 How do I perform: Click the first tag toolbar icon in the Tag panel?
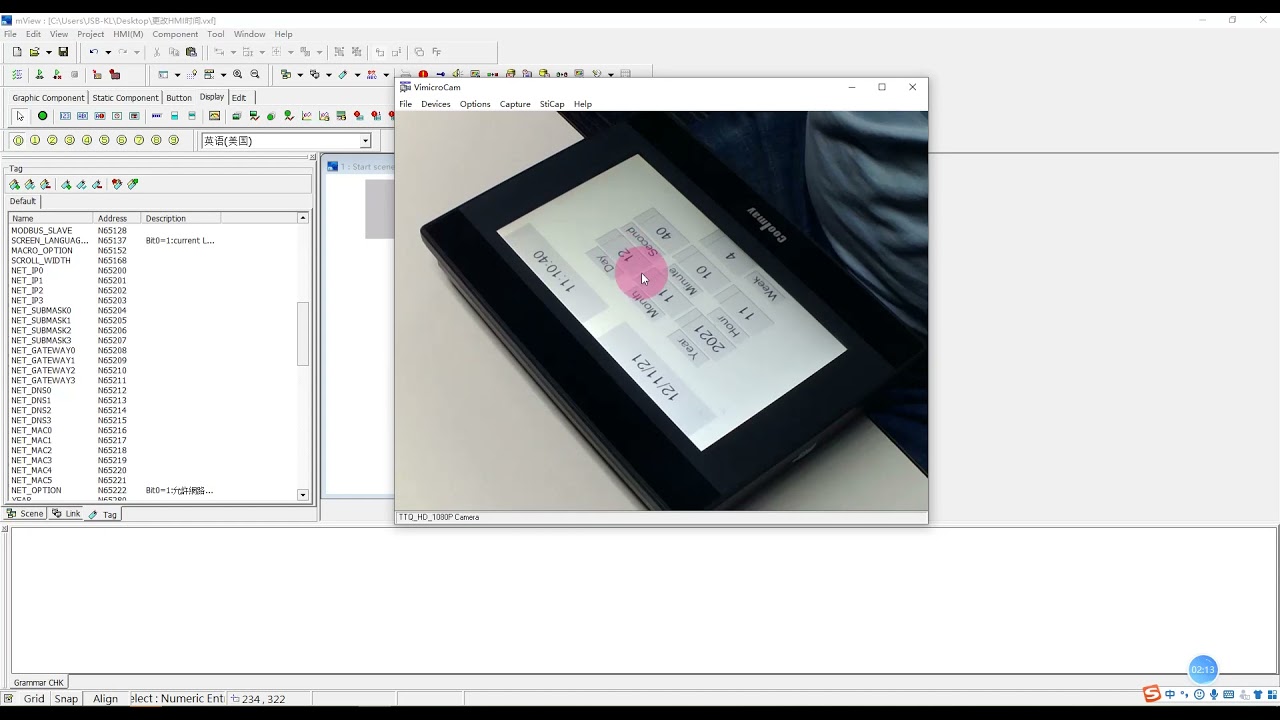(15, 184)
